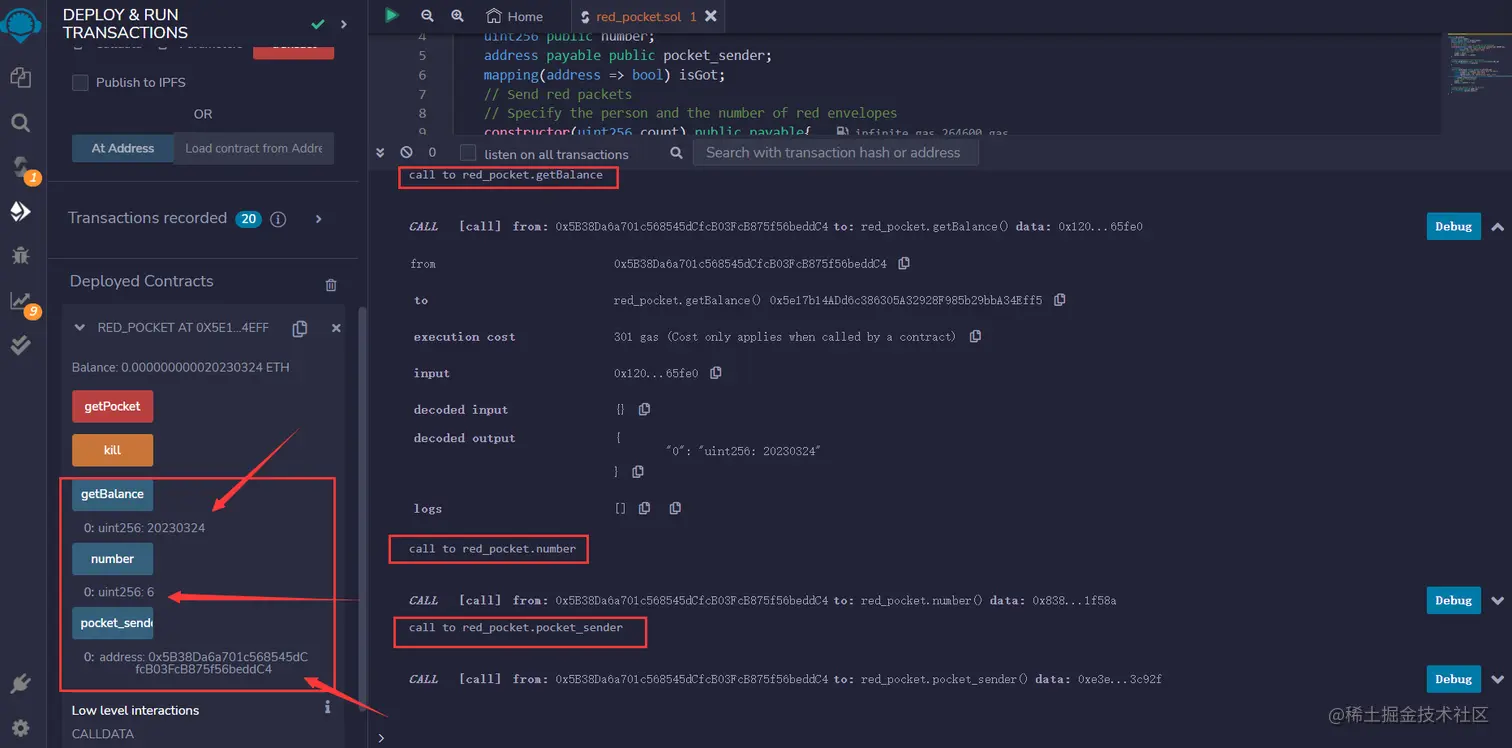Image resolution: width=1512 pixels, height=748 pixels.
Task: Click the zoom-in icon above the editor
Action: coord(457,16)
